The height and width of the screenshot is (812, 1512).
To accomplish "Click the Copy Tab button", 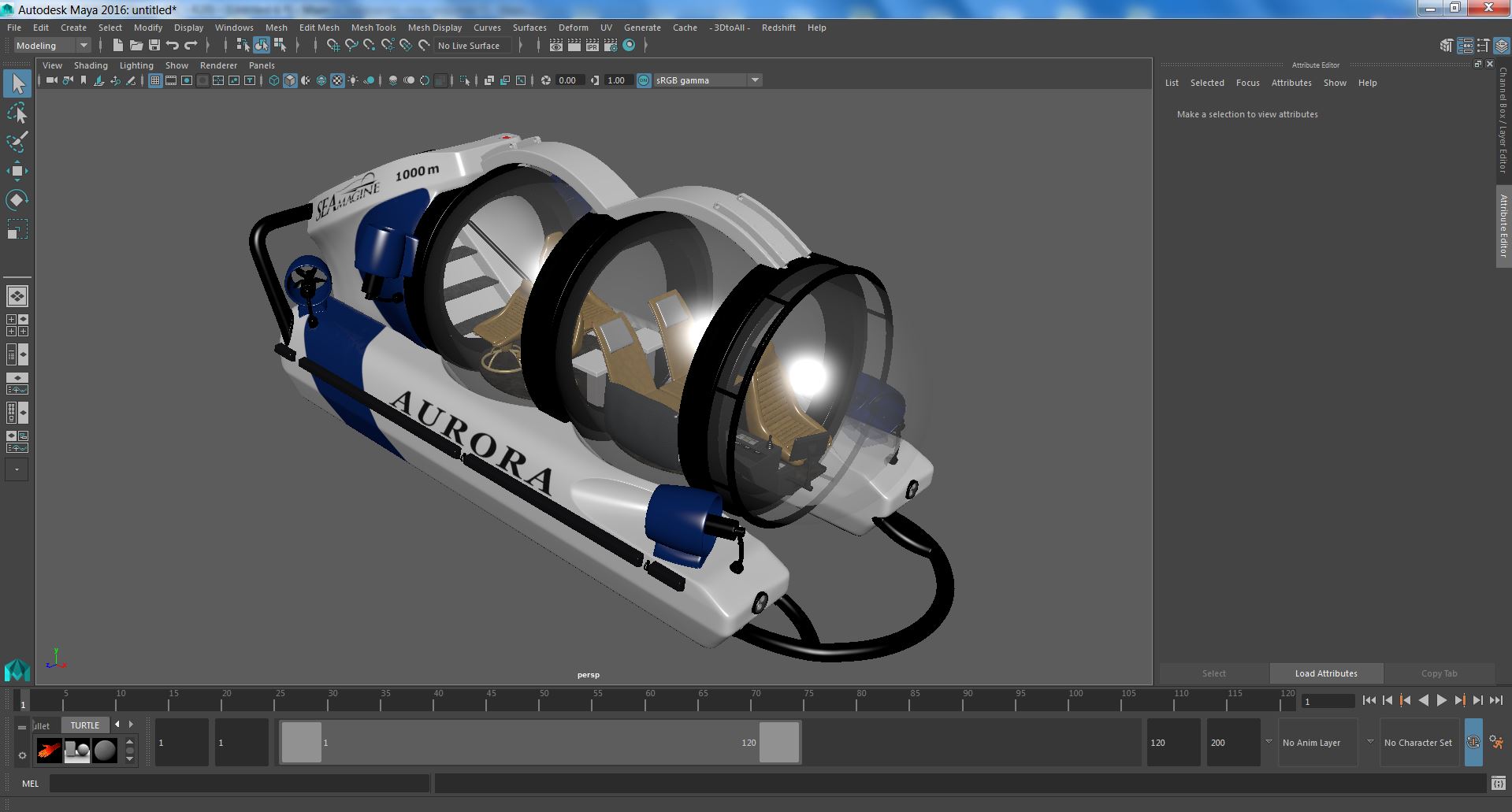I will pyautogui.click(x=1439, y=673).
